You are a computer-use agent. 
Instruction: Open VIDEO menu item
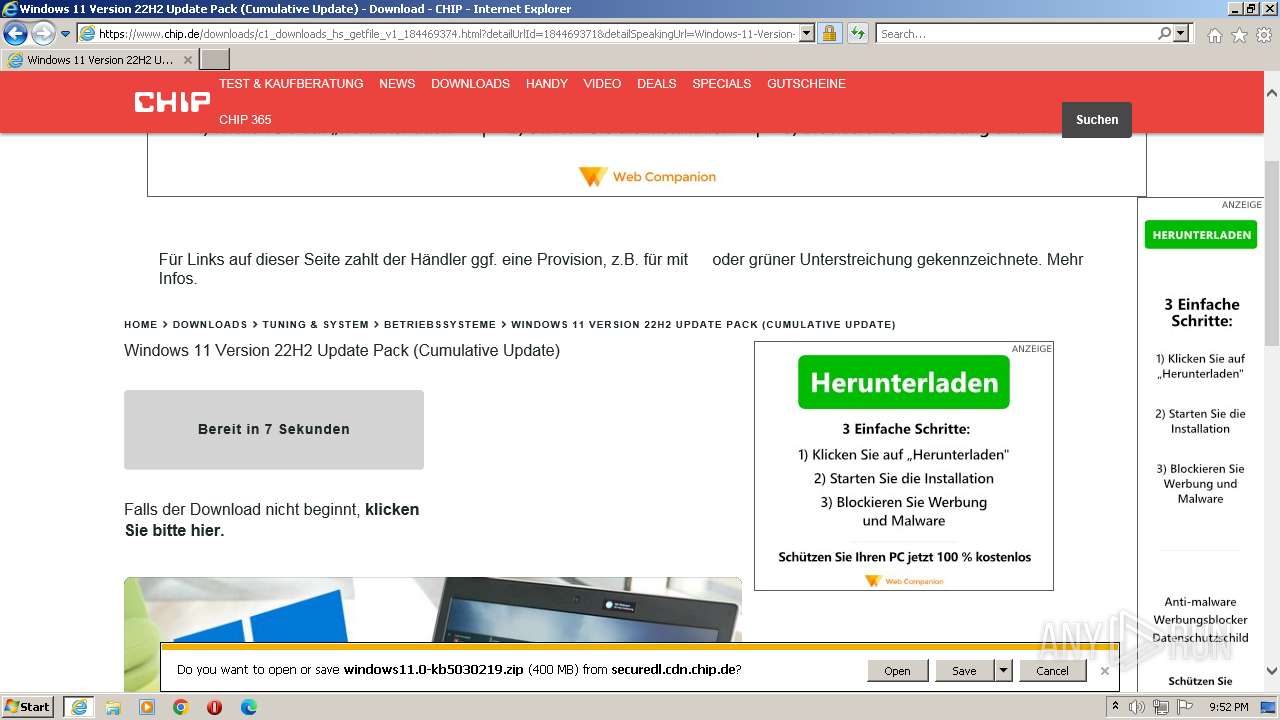(x=602, y=84)
